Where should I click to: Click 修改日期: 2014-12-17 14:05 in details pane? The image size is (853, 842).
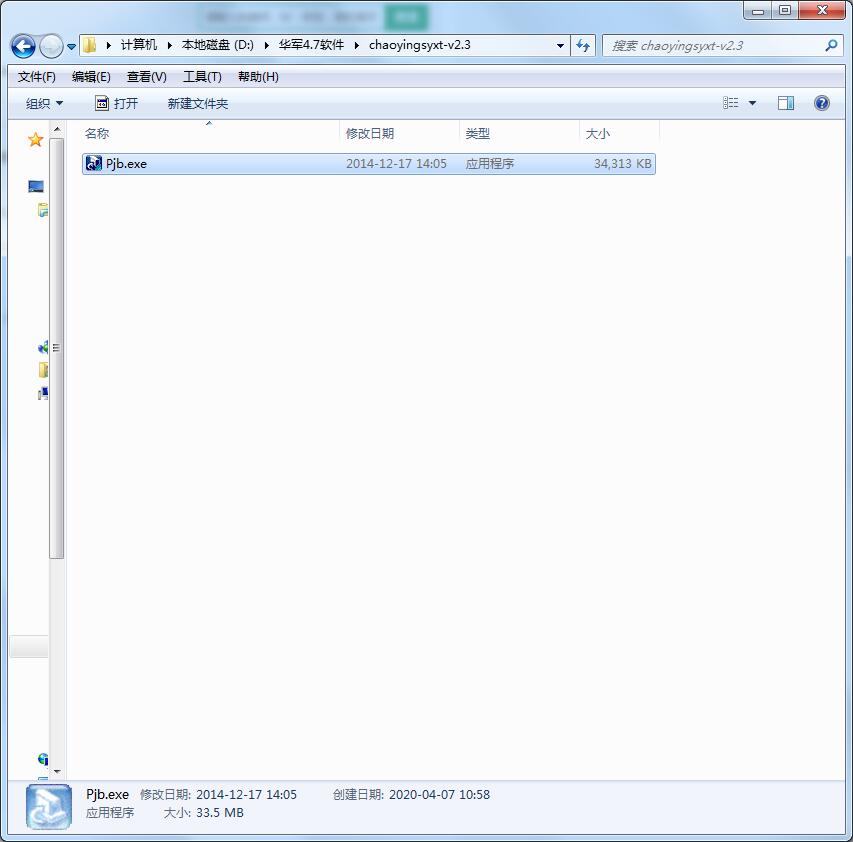click(218, 795)
